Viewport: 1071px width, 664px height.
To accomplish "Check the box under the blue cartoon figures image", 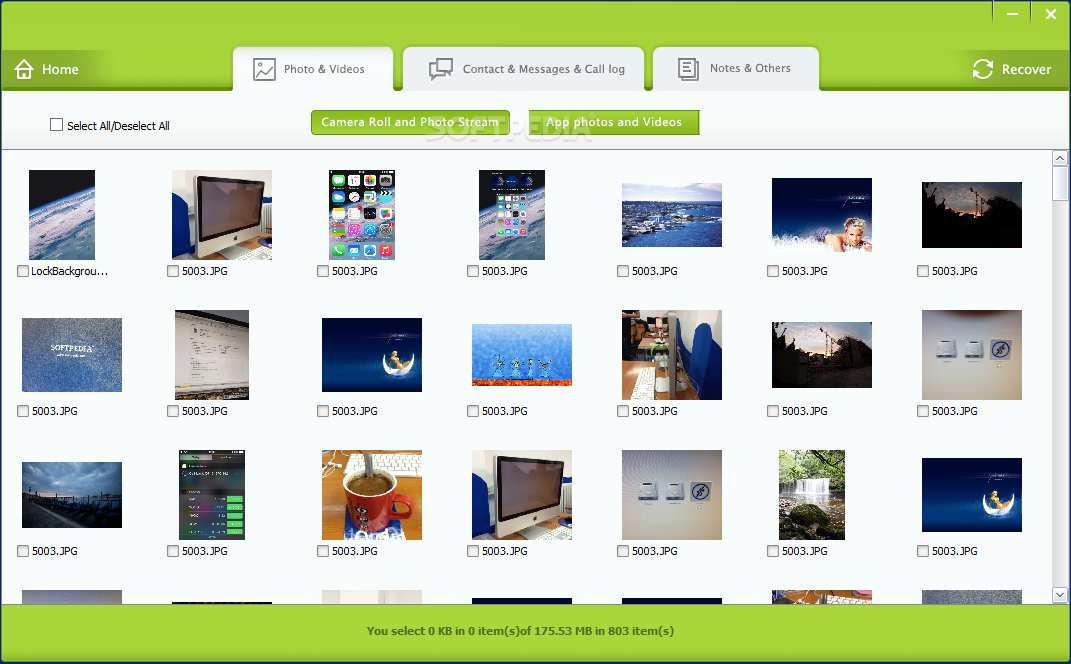I will [x=473, y=411].
